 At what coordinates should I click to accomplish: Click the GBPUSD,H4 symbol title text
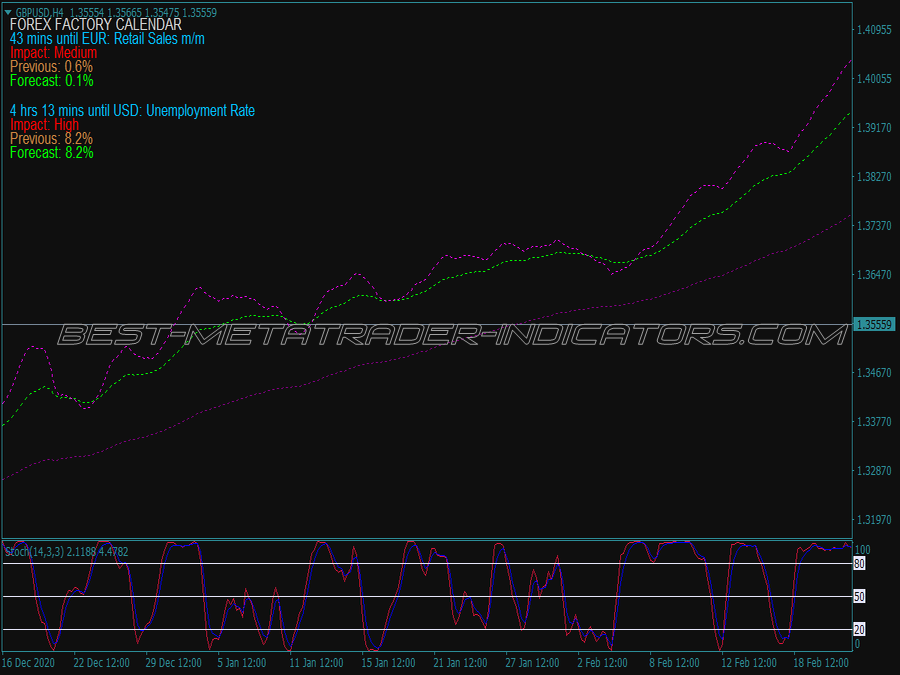[x=39, y=13]
